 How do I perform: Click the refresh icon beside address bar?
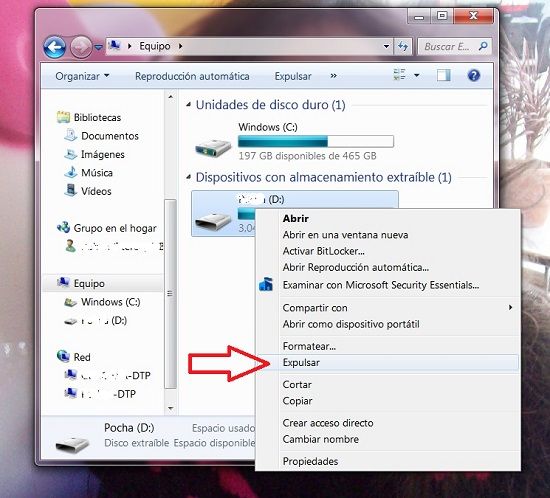(403, 46)
